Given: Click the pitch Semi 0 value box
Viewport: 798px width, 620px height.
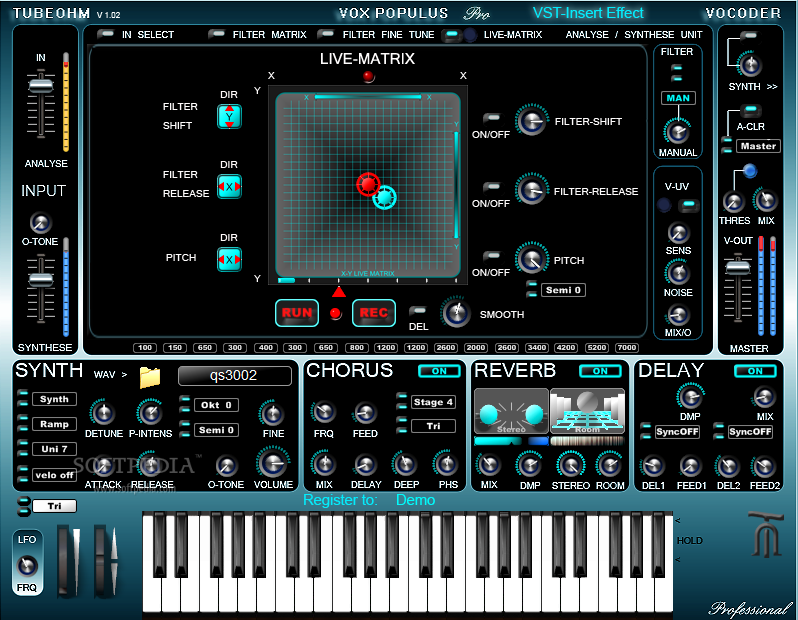Looking at the screenshot, I should click(563, 290).
